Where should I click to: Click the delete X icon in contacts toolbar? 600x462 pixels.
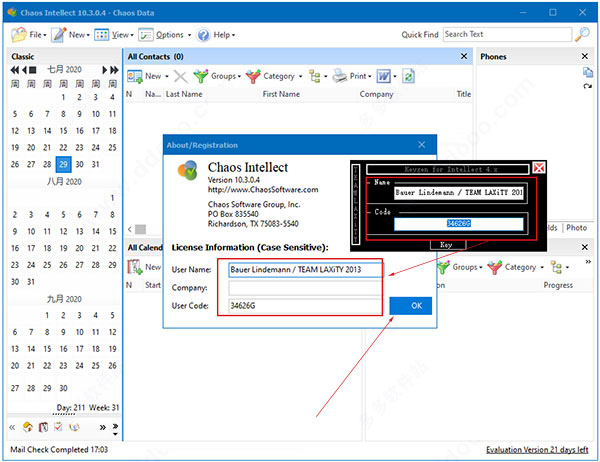(x=180, y=76)
